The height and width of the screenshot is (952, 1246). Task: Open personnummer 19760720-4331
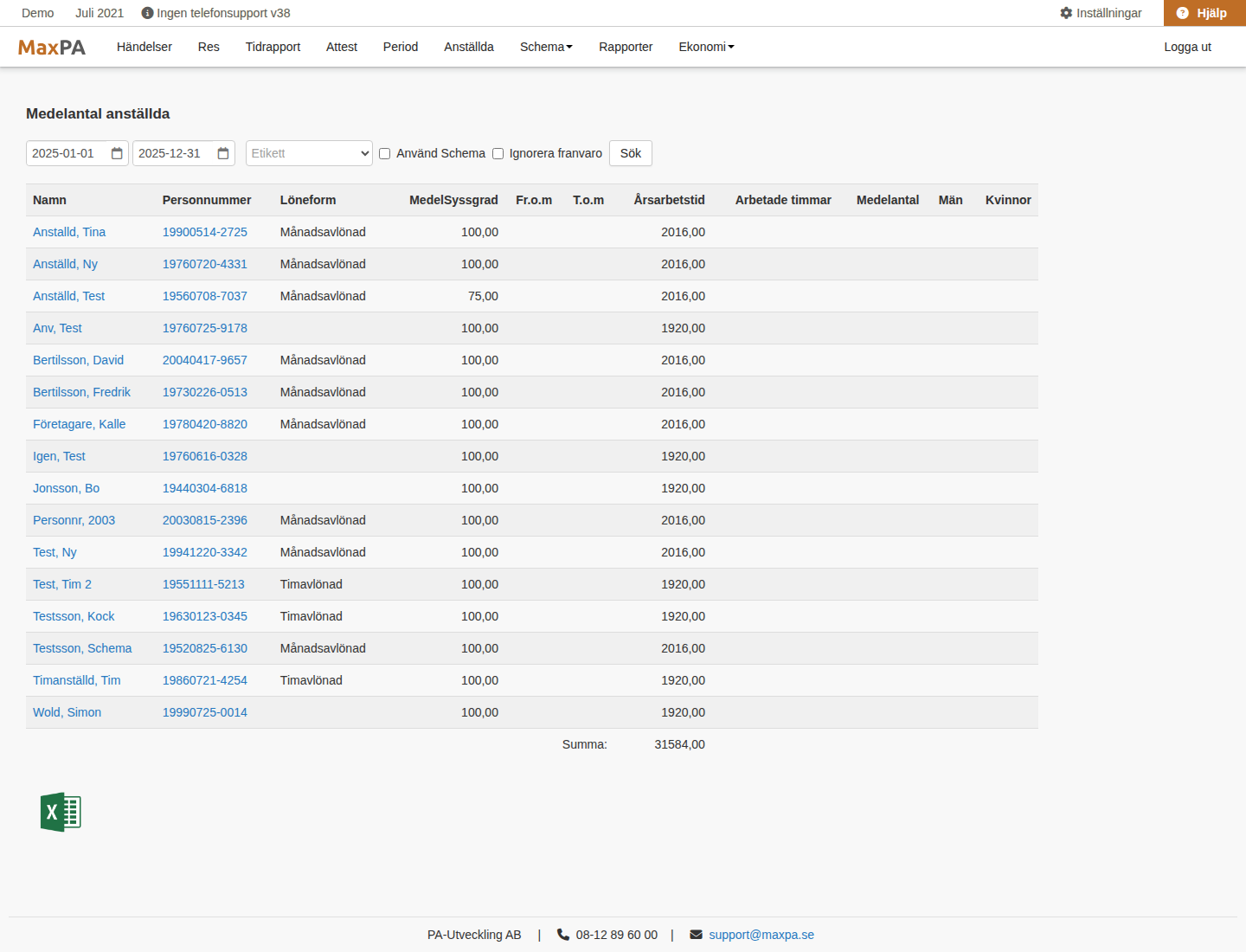(x=205, y=264)
